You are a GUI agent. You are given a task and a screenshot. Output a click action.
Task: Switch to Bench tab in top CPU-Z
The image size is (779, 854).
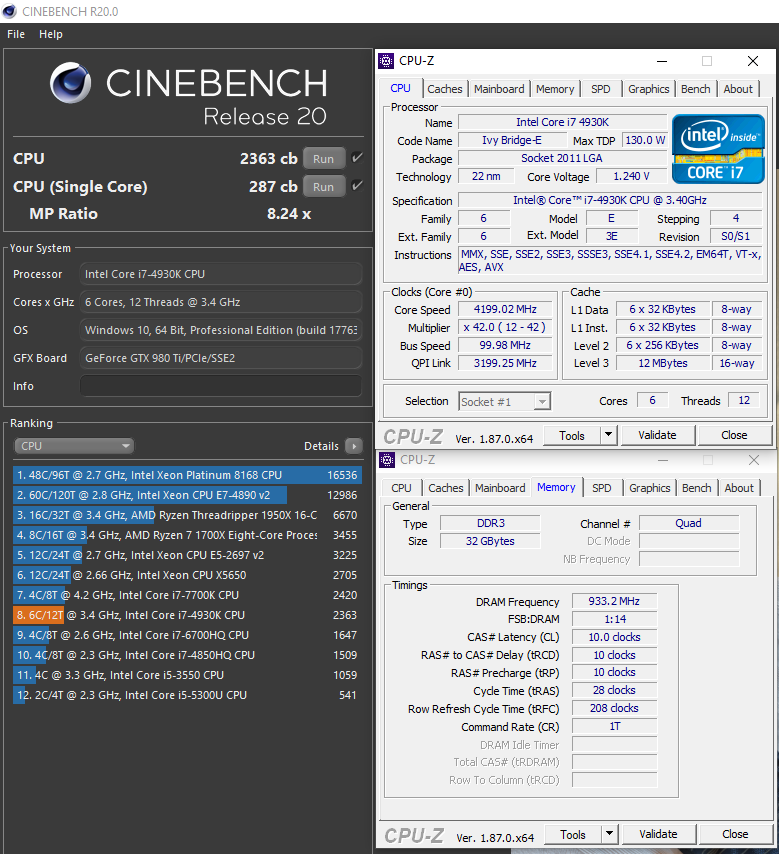pyautogui.click(x=696, y=89)
